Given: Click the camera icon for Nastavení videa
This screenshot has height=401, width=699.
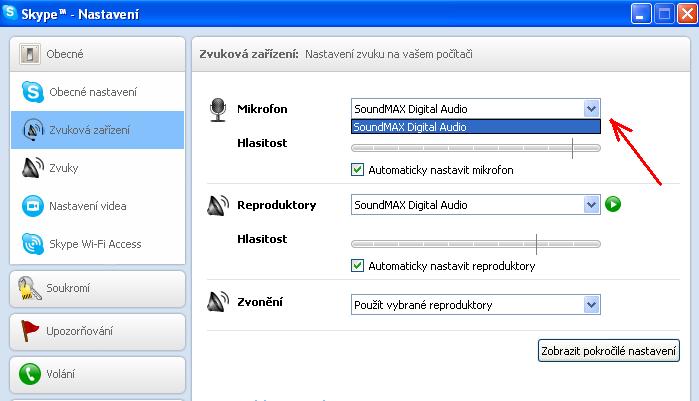Looking at the screenshot, I should pyautogui.click(x=33, y=206).
